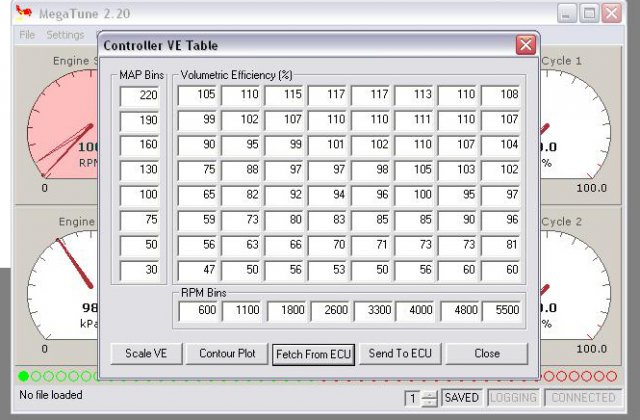Viewport: 640px width, 420px height.
Task: Click the Scale VE button
Action: click(146, 354)
